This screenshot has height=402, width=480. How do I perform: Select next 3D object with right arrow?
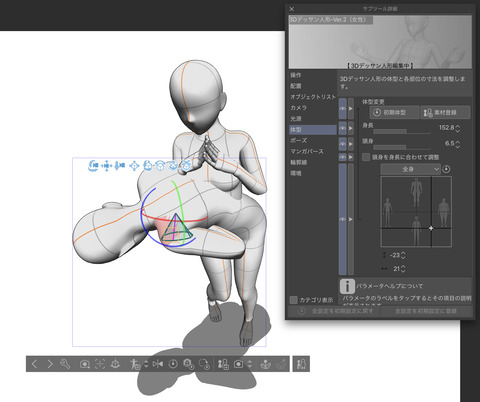coord(50,364)
